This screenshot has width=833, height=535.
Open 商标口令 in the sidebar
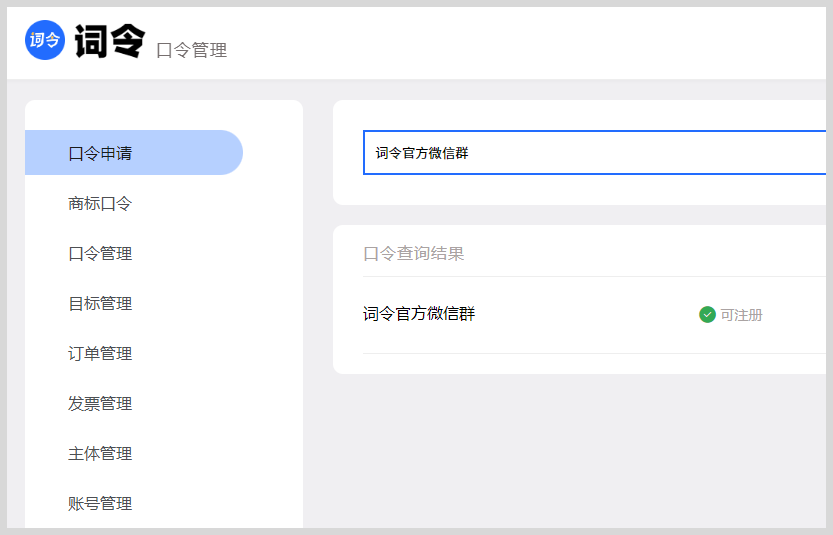[x=100, y=203]
